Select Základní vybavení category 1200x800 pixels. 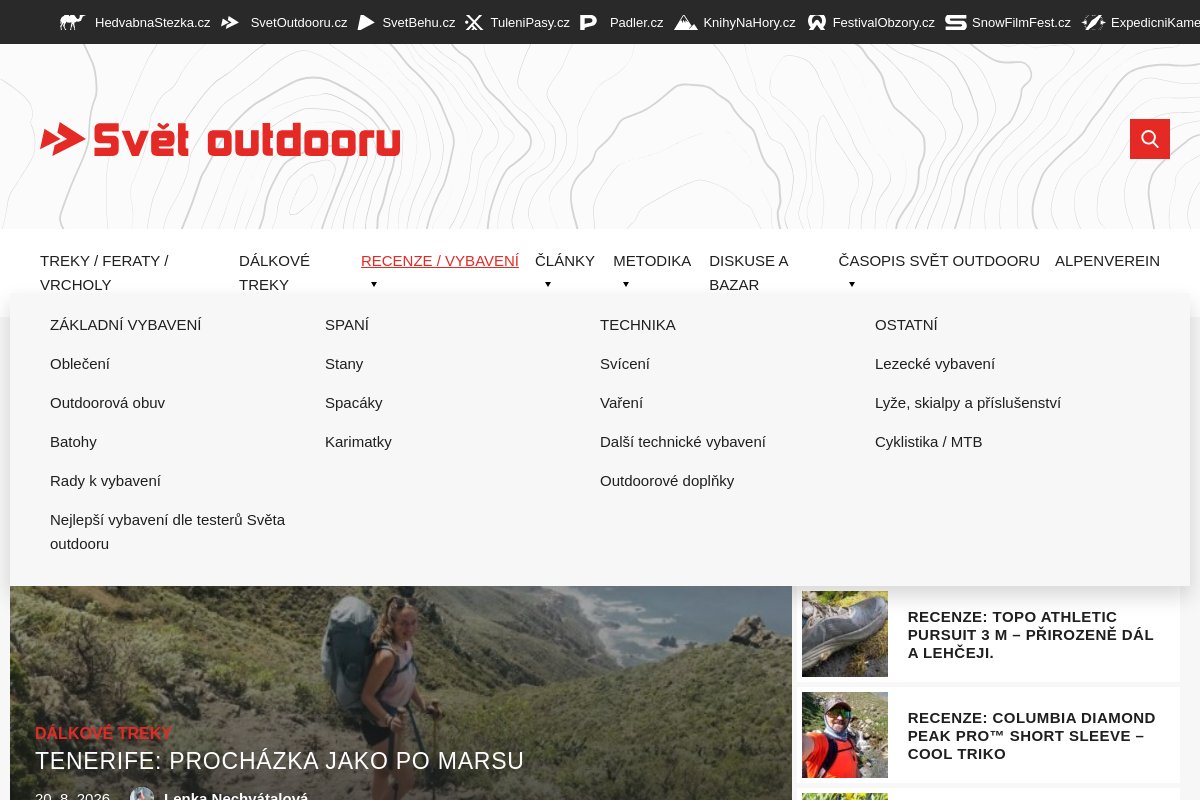click(126, 324)
